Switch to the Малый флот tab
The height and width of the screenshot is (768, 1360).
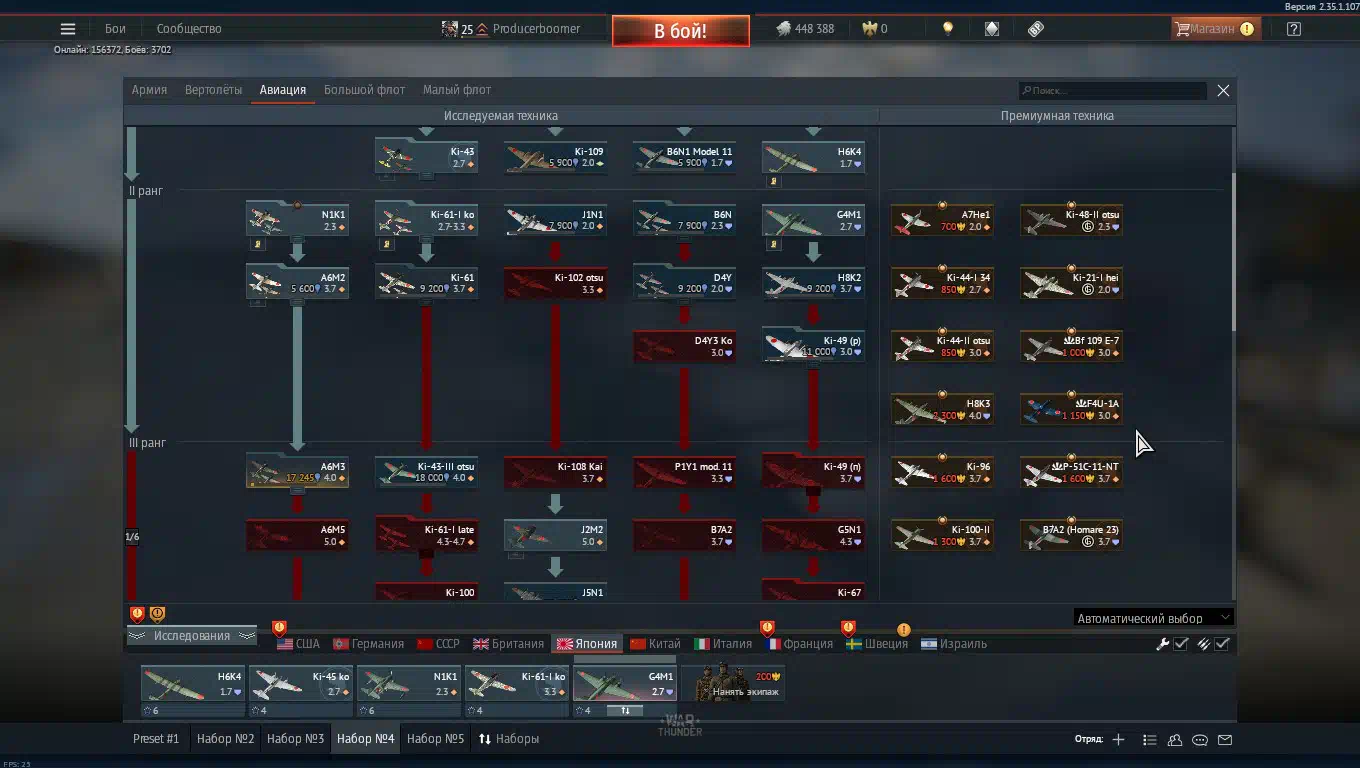pos(457,90)
